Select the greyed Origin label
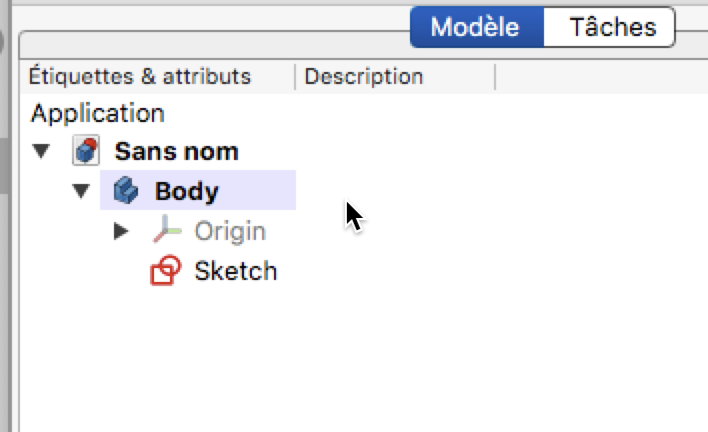The height and width of the screenshot is (432, 708). click(x=230, y=232)
